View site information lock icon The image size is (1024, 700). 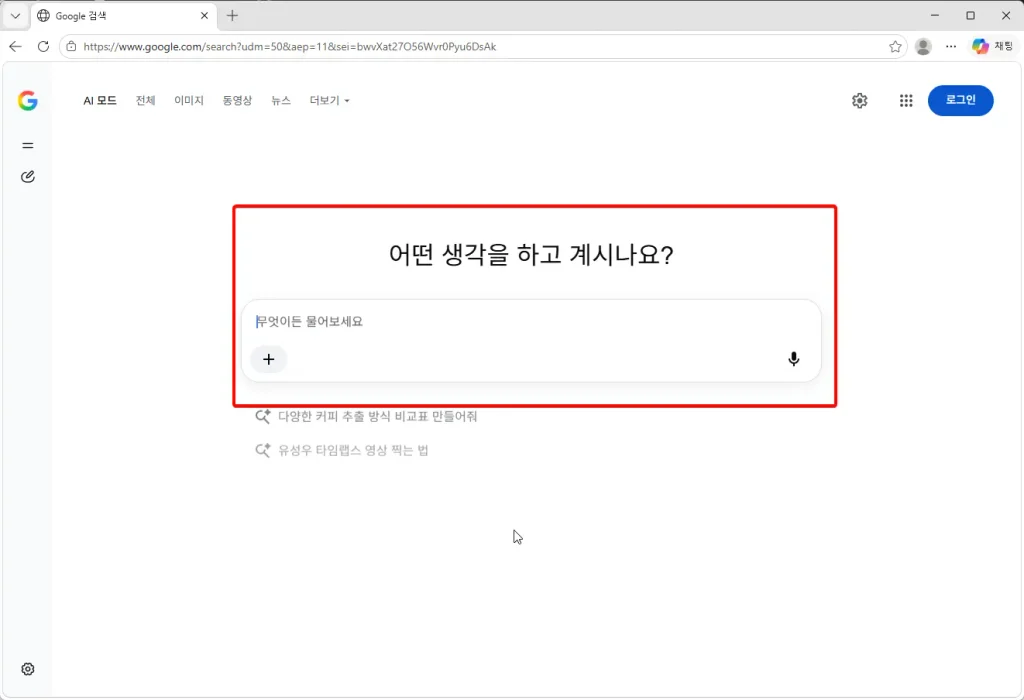(71, 46)
